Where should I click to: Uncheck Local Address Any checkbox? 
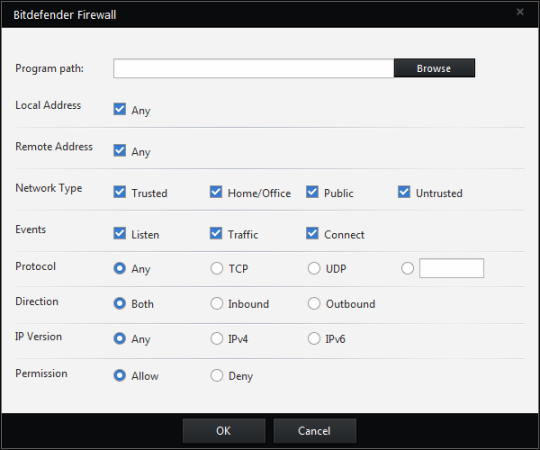120,109
